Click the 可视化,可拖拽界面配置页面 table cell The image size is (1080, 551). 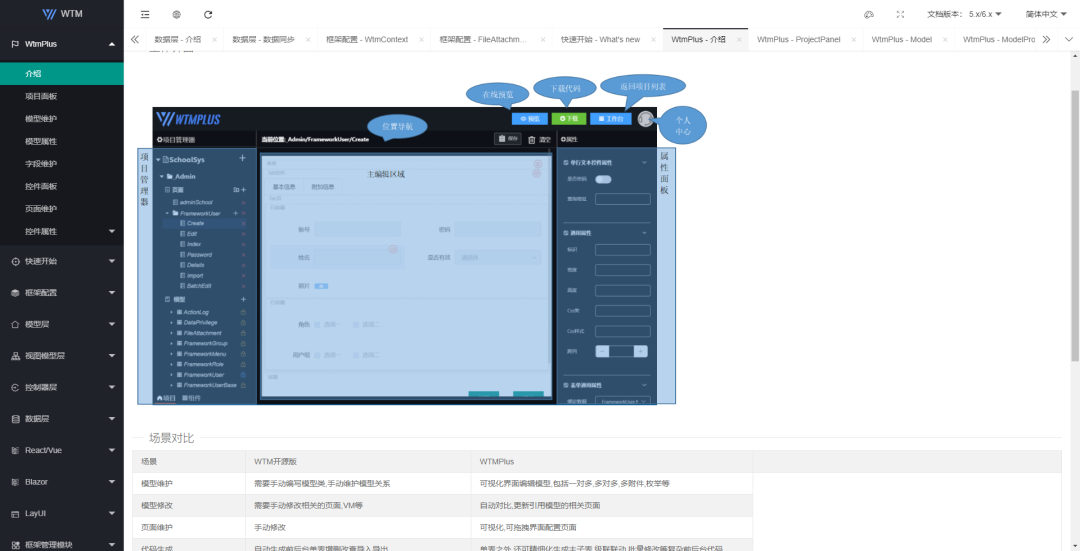point(612,528)
